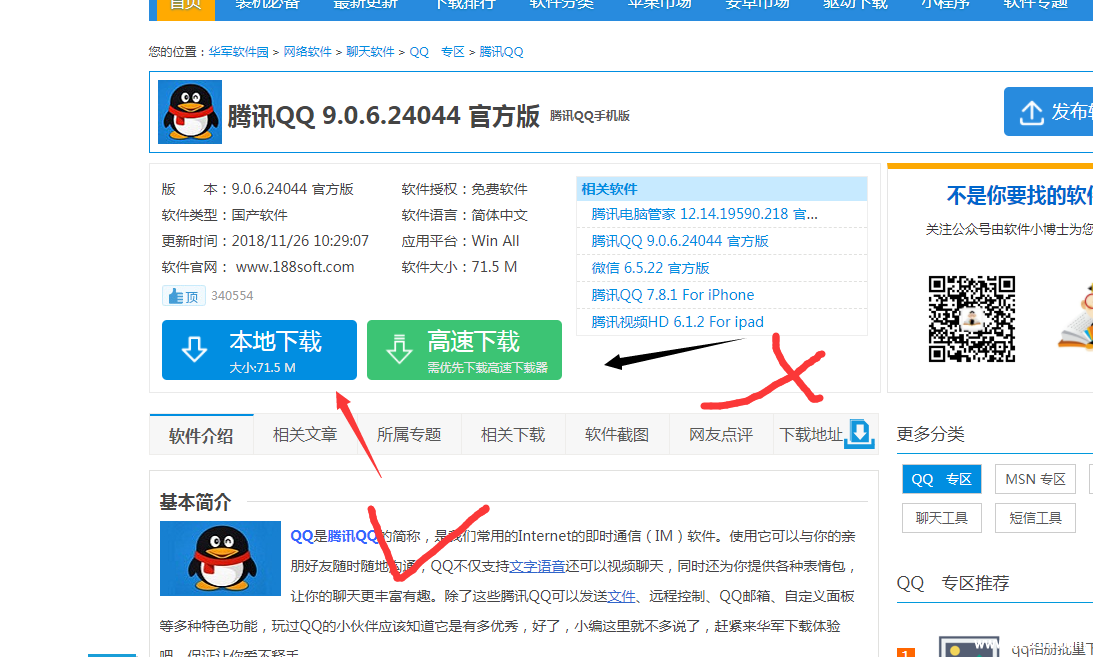Viewport: 1093px width, 657px height.
Task: Give a thumbs-up with the 顶 button
Action: coord(184,296)
